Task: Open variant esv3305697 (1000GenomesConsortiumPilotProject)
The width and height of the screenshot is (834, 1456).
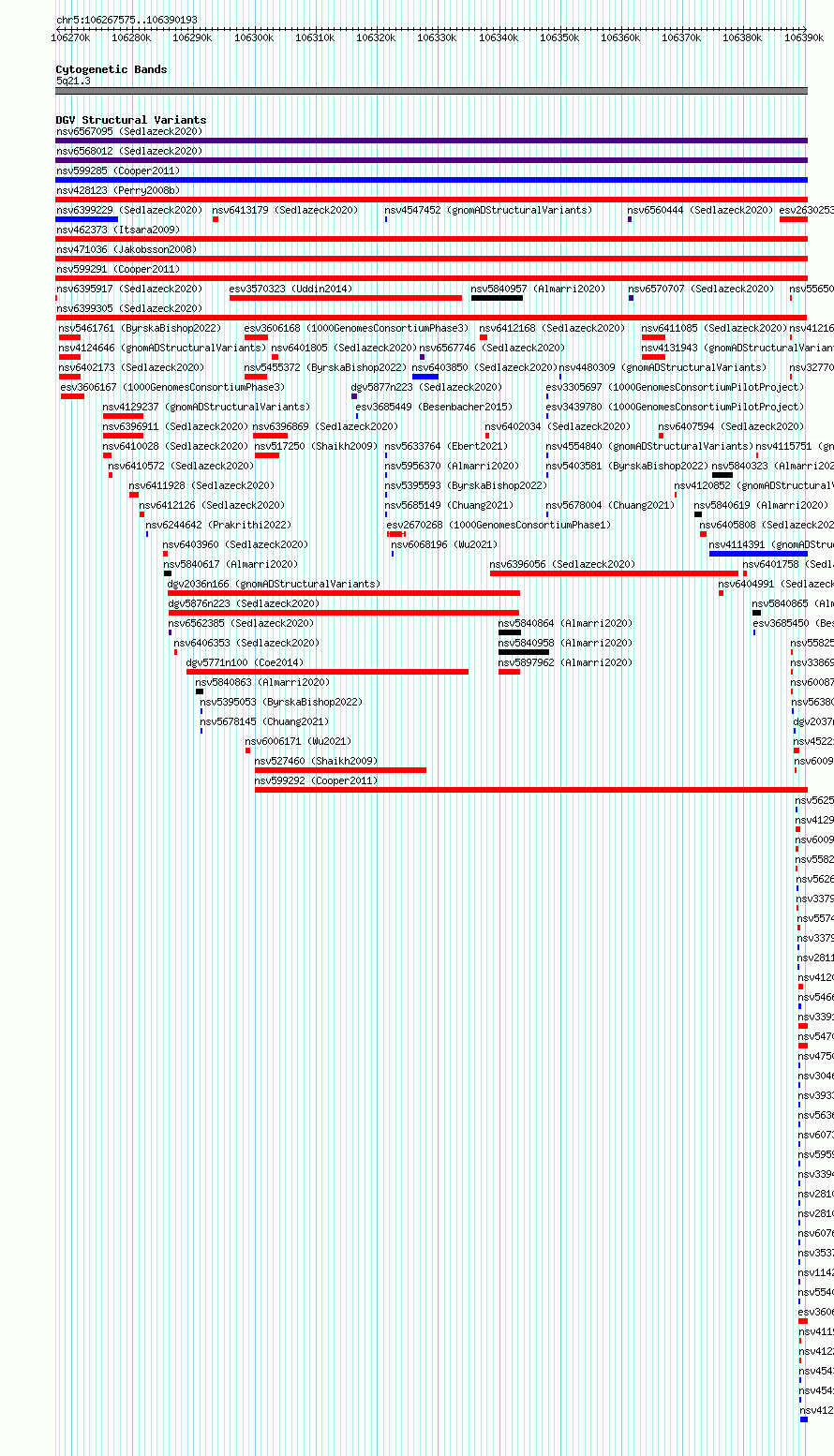Action: pos(675,387)
